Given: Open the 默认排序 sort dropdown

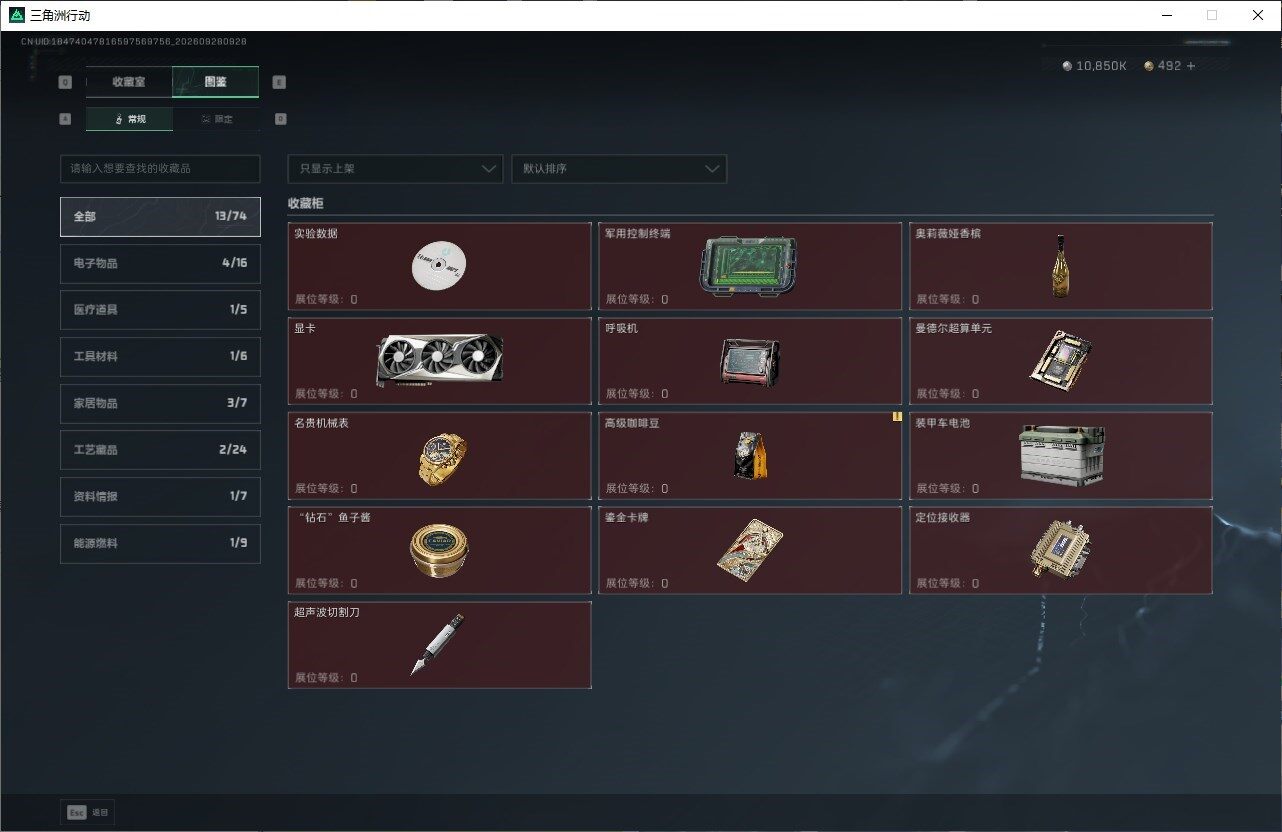Looking at the screenshot, I should click(x=619, y=169).
